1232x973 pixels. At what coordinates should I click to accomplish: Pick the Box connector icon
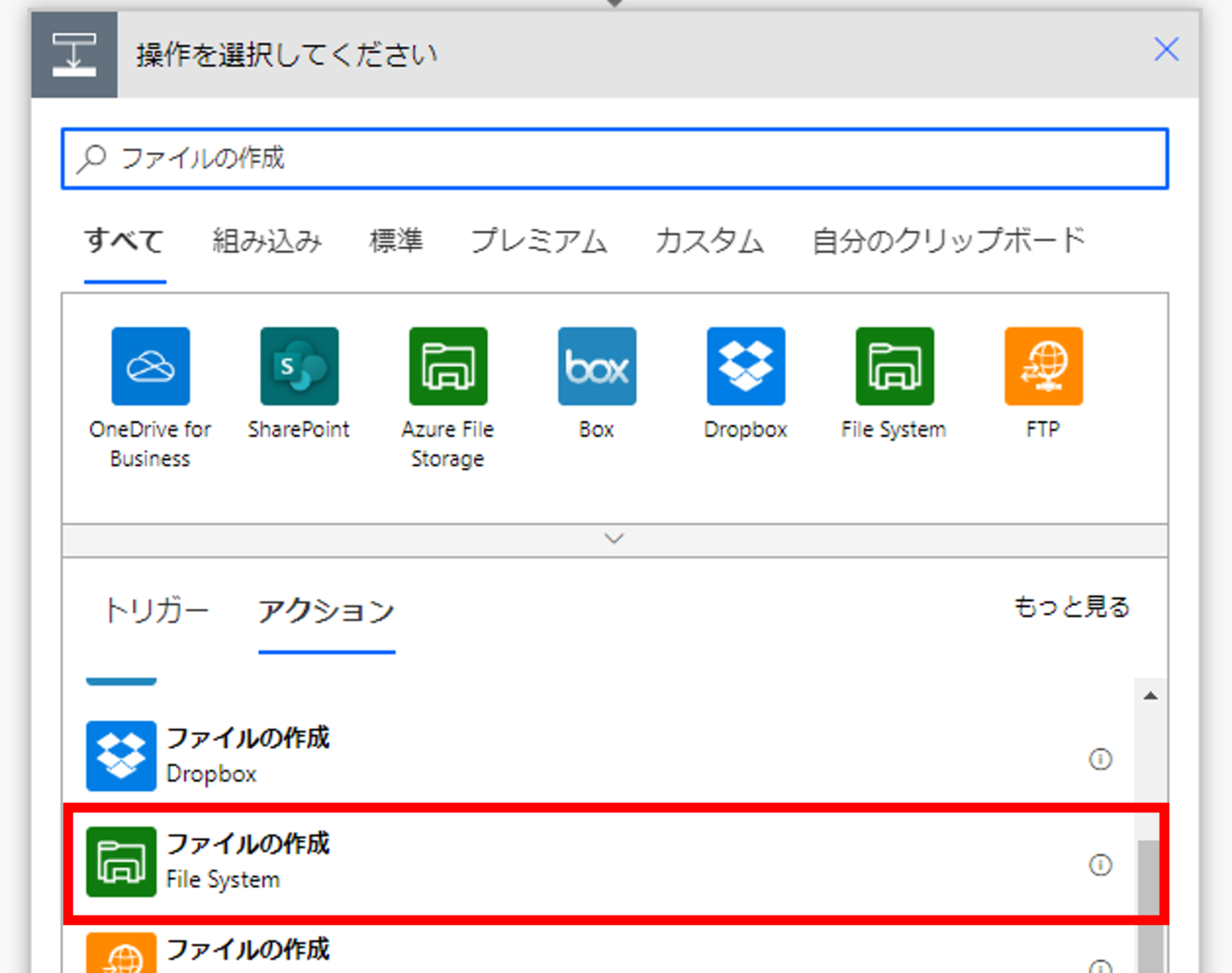pyautogui.click(x=597, y=366)
